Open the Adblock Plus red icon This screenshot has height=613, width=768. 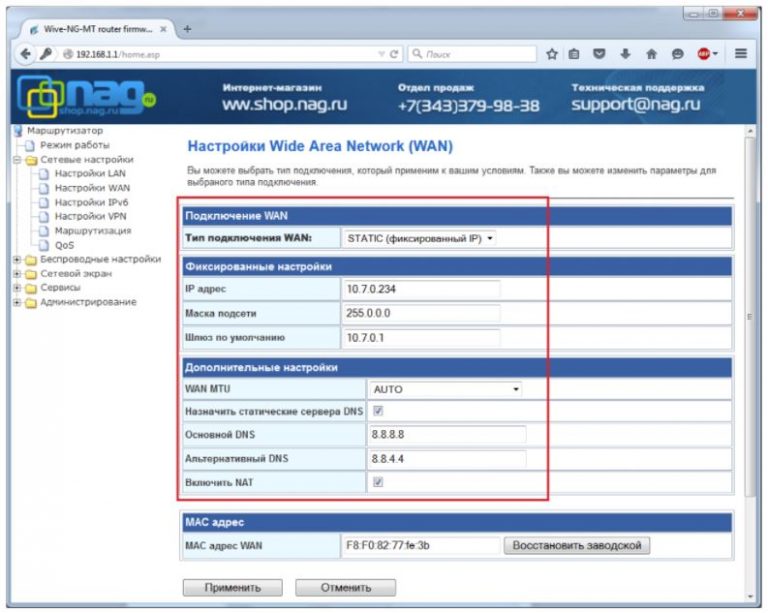click(704, 54)
